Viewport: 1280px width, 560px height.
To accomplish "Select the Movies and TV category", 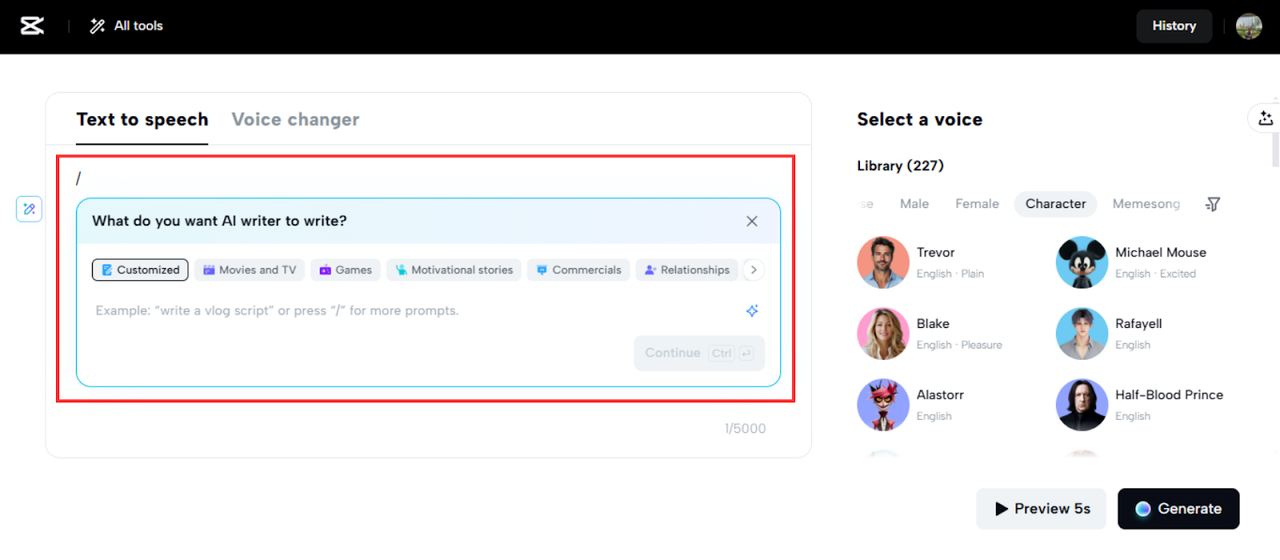I will [249, 270].
